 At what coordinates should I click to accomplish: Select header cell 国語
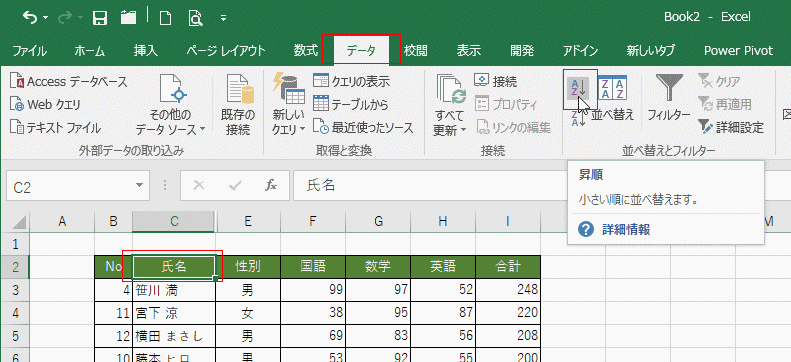[x=313, y=267]
